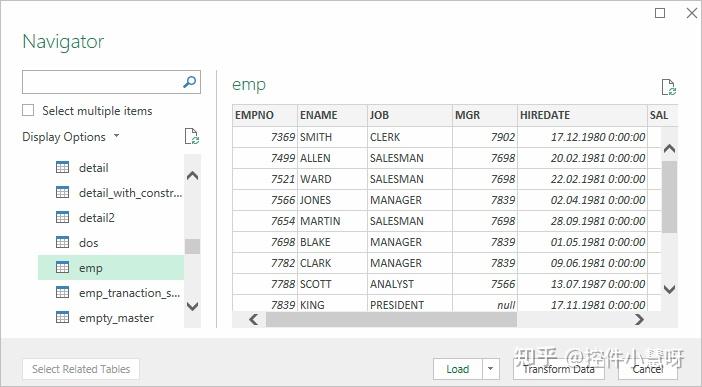Click the dos table icon

pyautogui.click(x=62, y=242)
